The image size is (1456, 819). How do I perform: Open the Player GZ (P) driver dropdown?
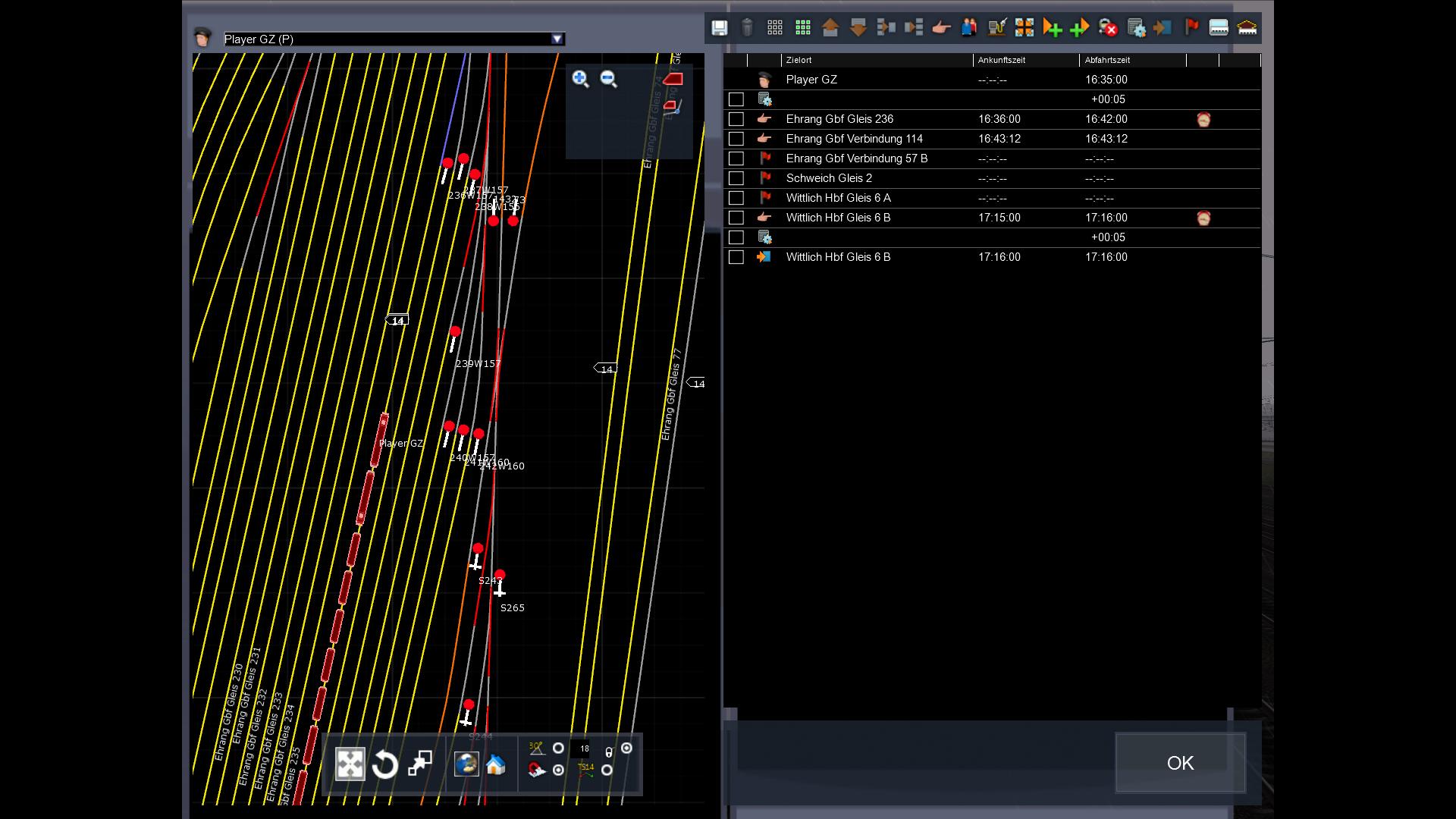[x=557, y=39]
